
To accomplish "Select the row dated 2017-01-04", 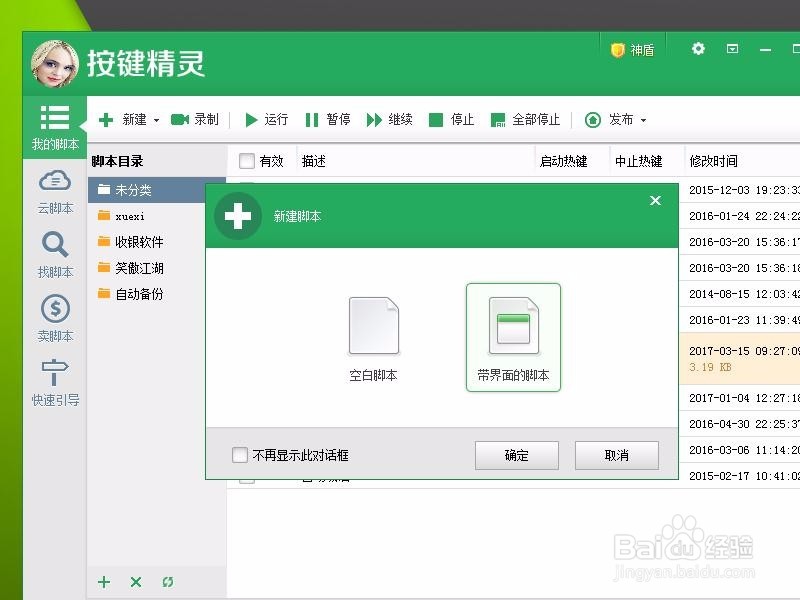I will (739, 398).
